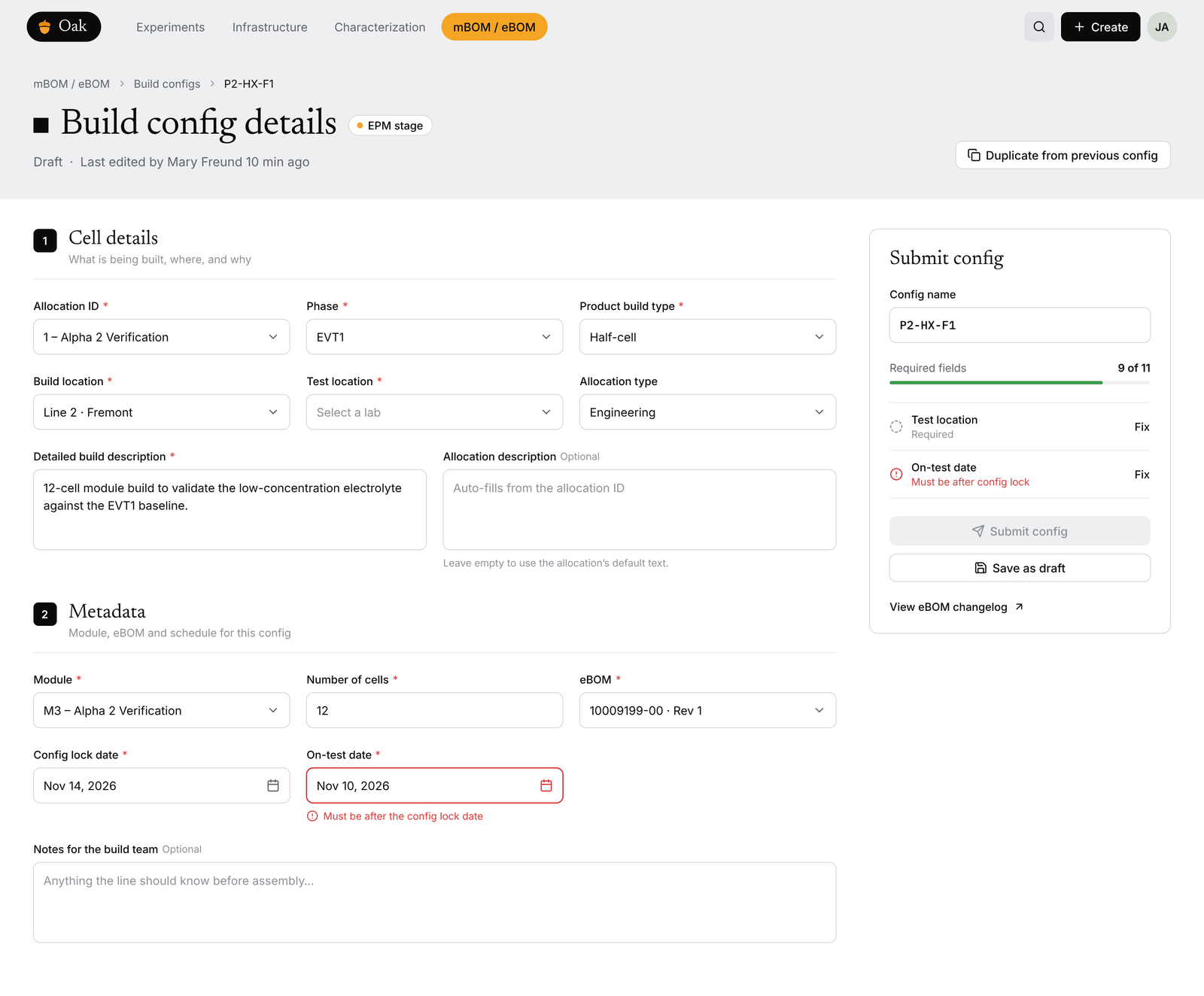
Task: Click 'Last edited by Mary Freund 10 min ago'
Action: click(x=195, y=162)
